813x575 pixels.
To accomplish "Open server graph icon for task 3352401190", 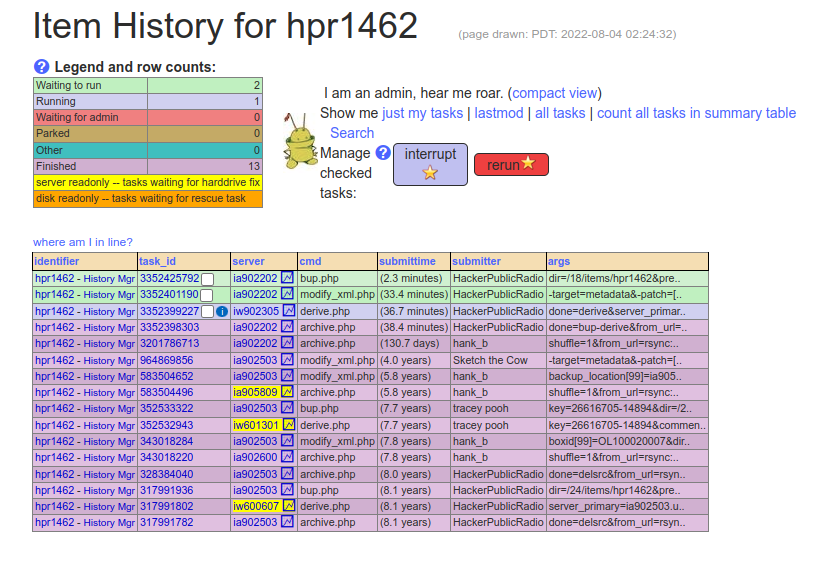I will coord(287,294).
